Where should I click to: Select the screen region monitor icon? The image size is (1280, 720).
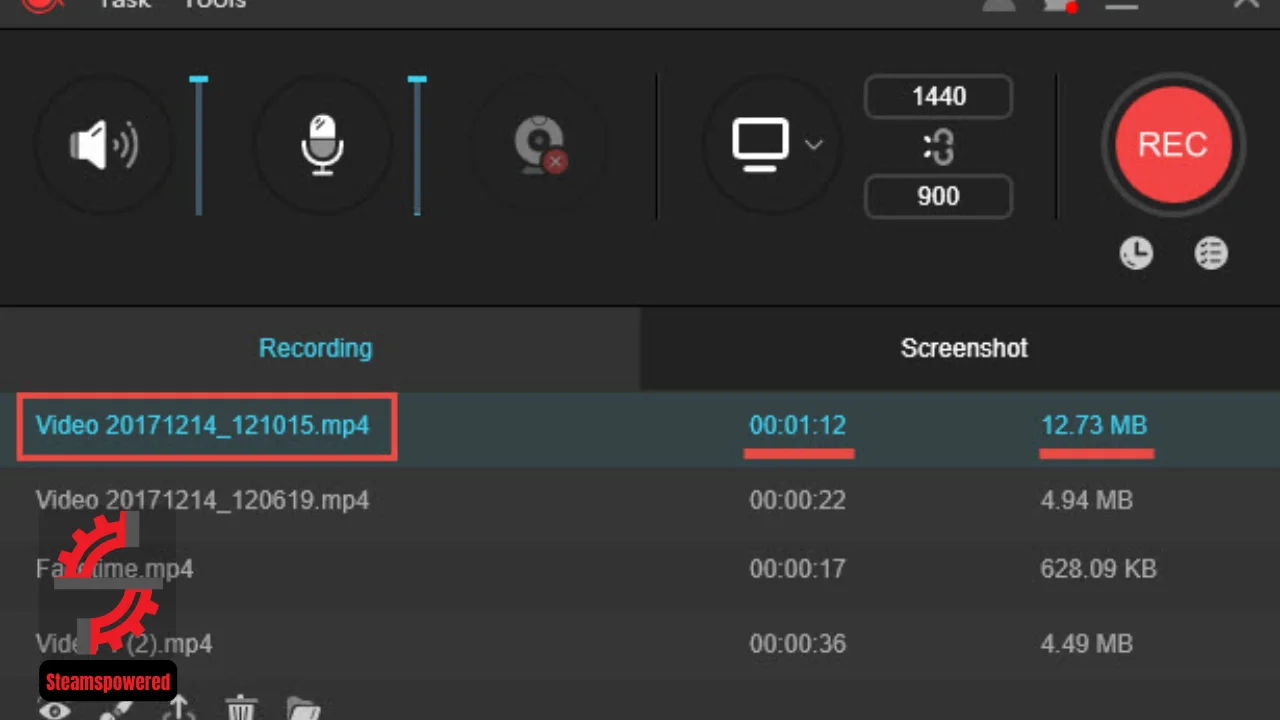tap(760, 143)
